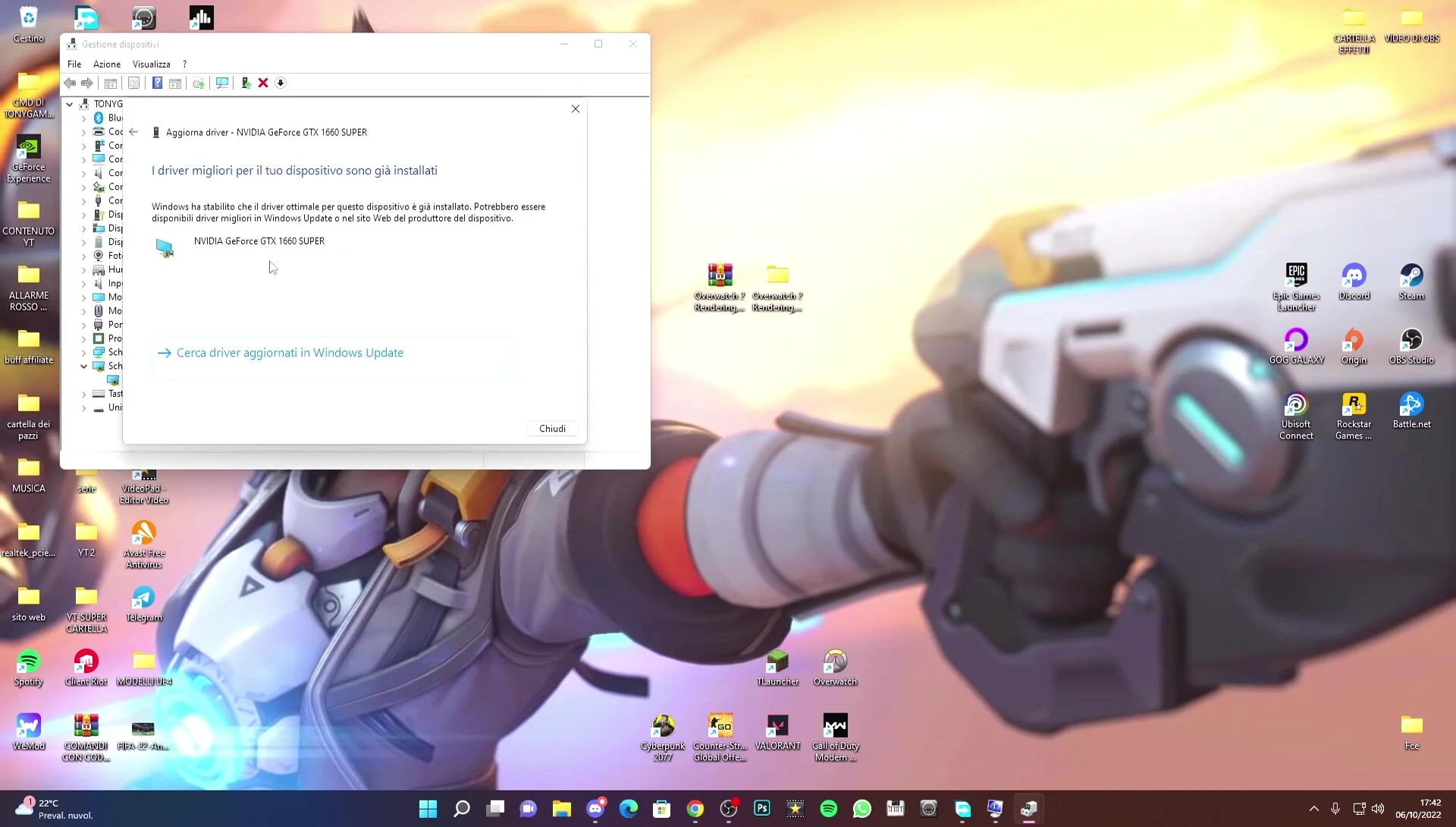Click the black down-arrow disable device icon

281,83
